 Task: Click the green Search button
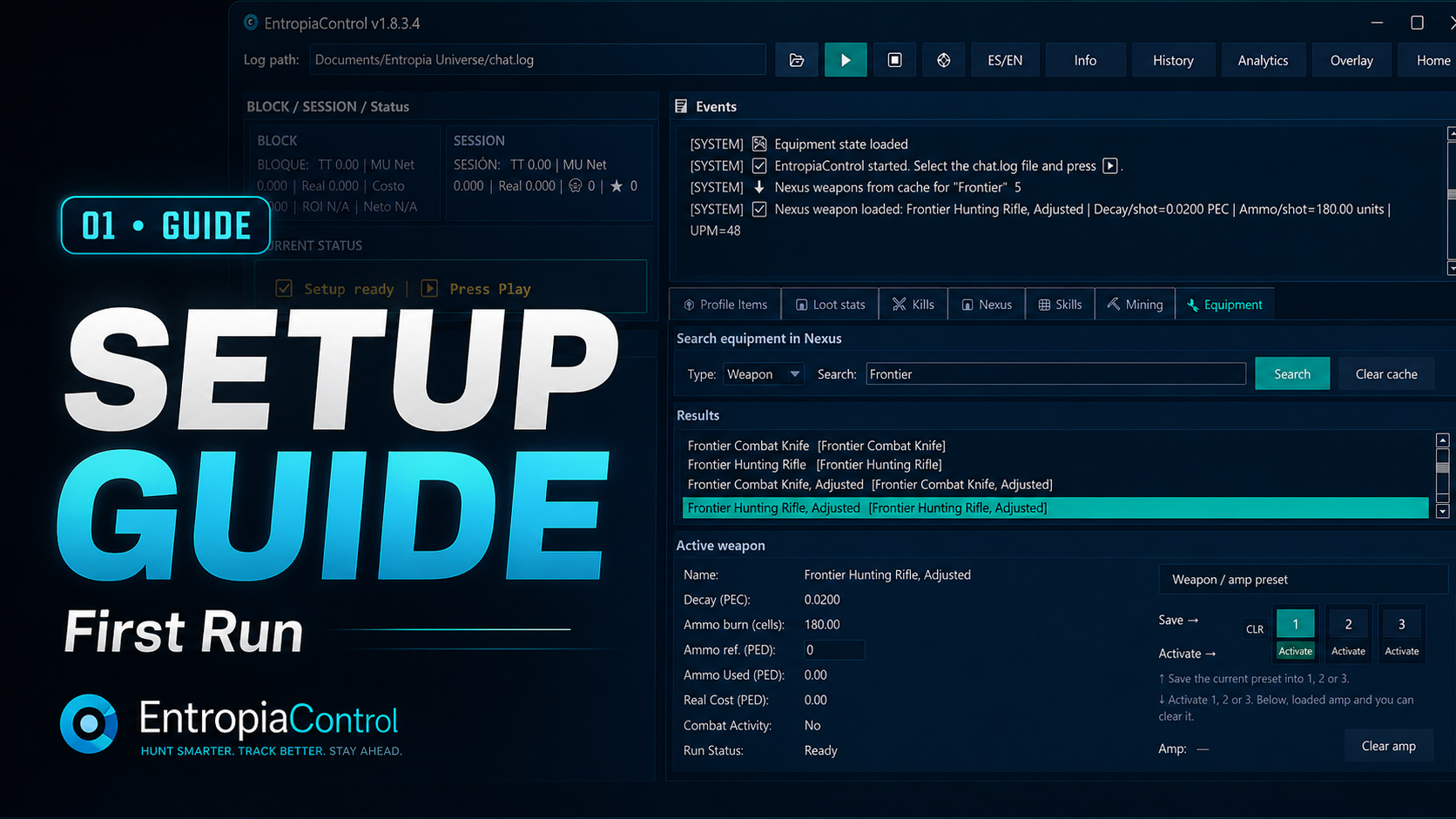1292,373
